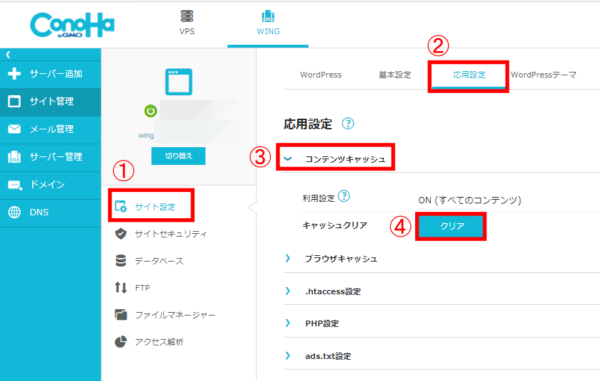
Task: Click the 応用設定 page heading
Action: [308, 124]
